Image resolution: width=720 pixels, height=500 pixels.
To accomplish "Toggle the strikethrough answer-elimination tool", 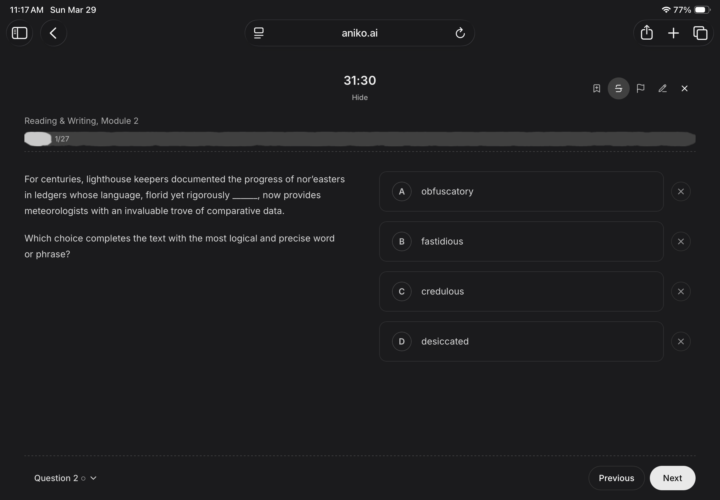I will tap(618, 88).
